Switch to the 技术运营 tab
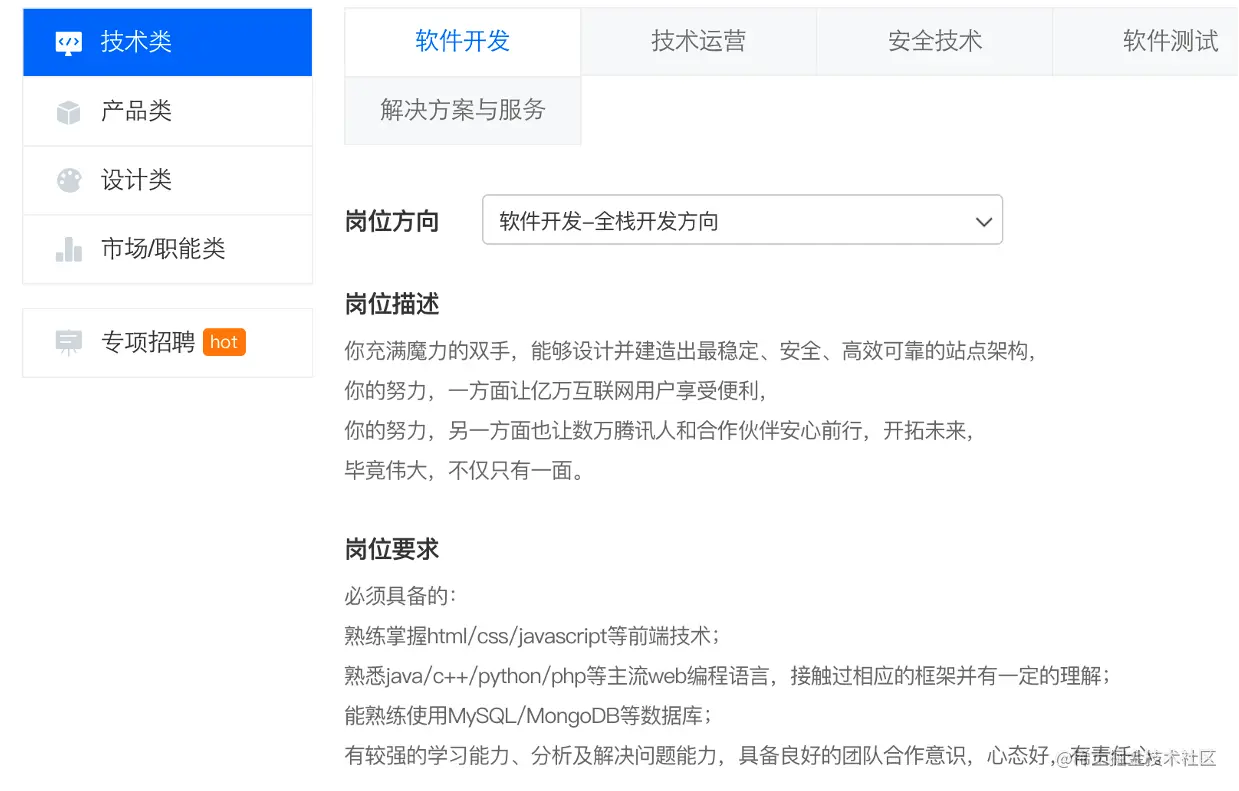The width and height of the screenshot is (1239, 791). click(x=698, y=41)
